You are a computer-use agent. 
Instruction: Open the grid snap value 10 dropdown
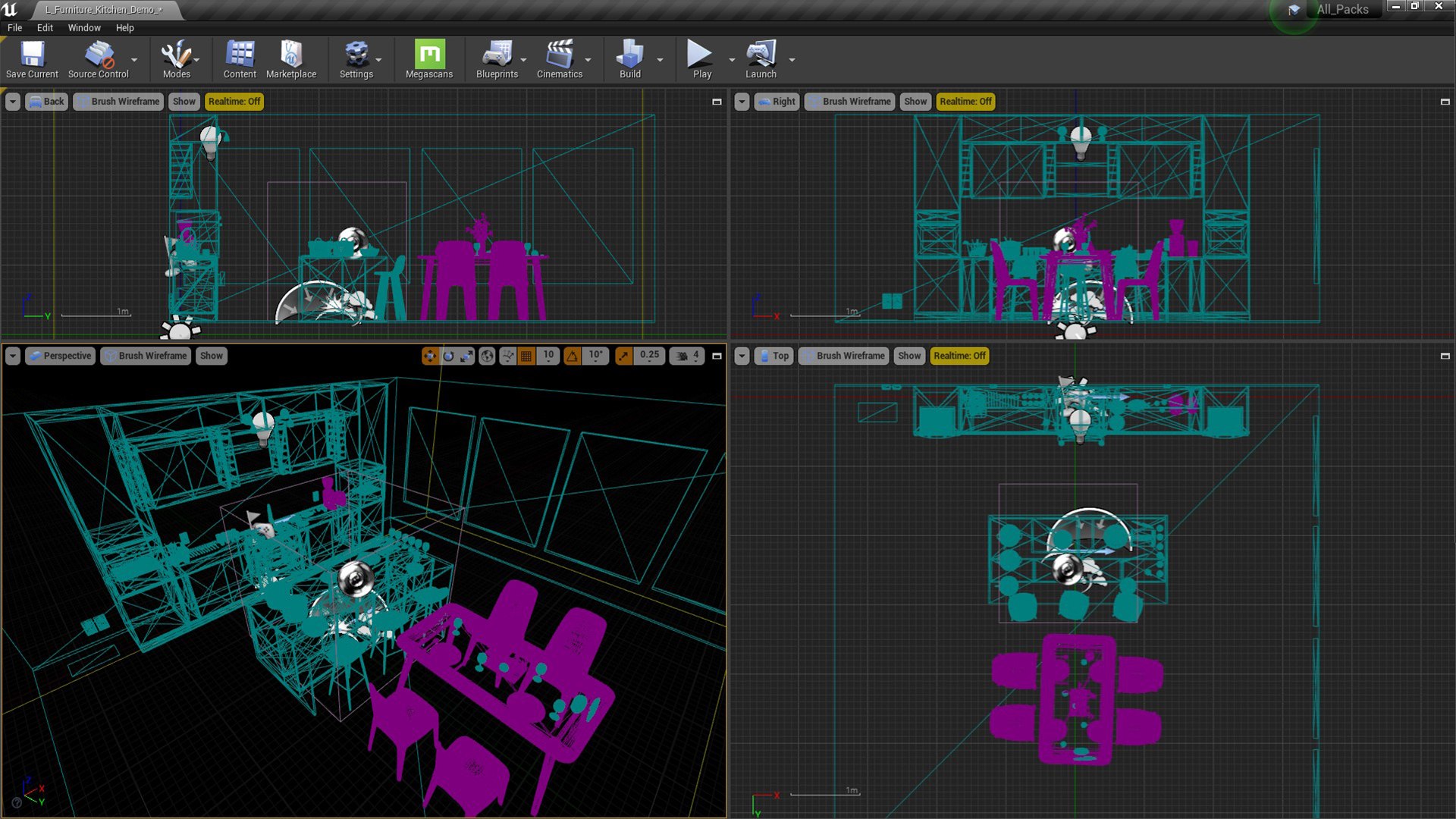tap(548, 355)
